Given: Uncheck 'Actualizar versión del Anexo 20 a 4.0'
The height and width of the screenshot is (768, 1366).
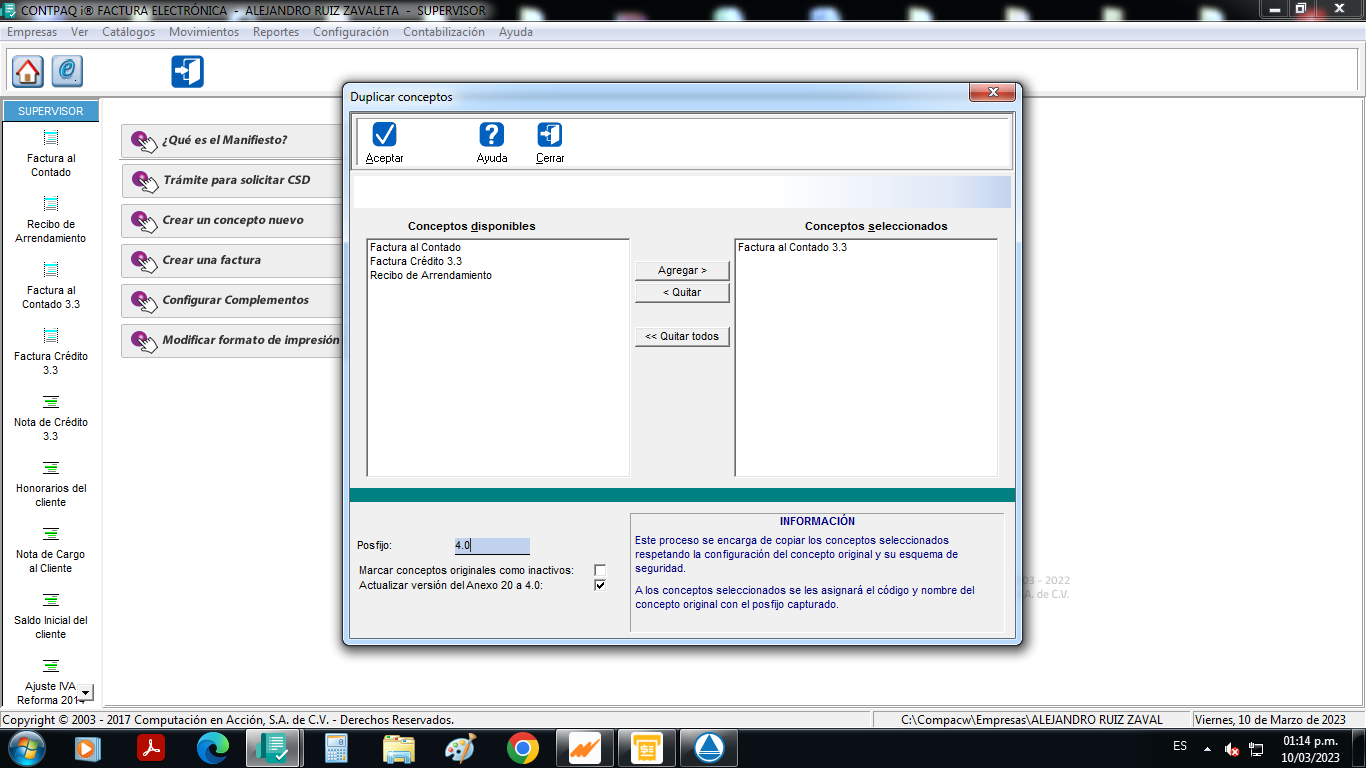Looking at the screenshot, I should pyautogui.click(x=600, y=585).
